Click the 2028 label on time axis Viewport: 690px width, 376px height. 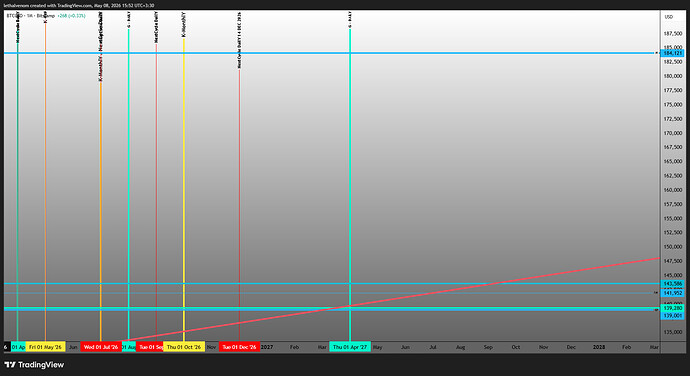pyautogui.click(x=598, y=347)
